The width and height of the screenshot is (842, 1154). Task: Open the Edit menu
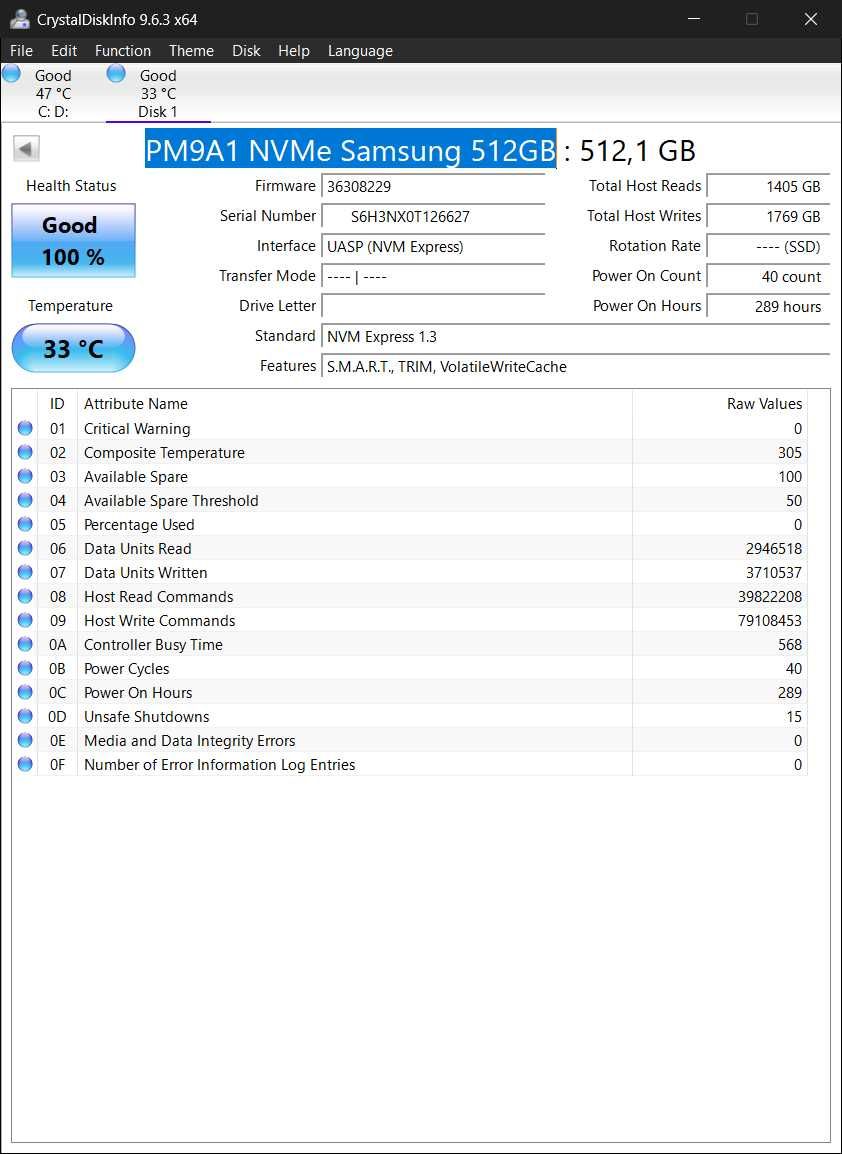pyautogui.click(x=64, y=51)
